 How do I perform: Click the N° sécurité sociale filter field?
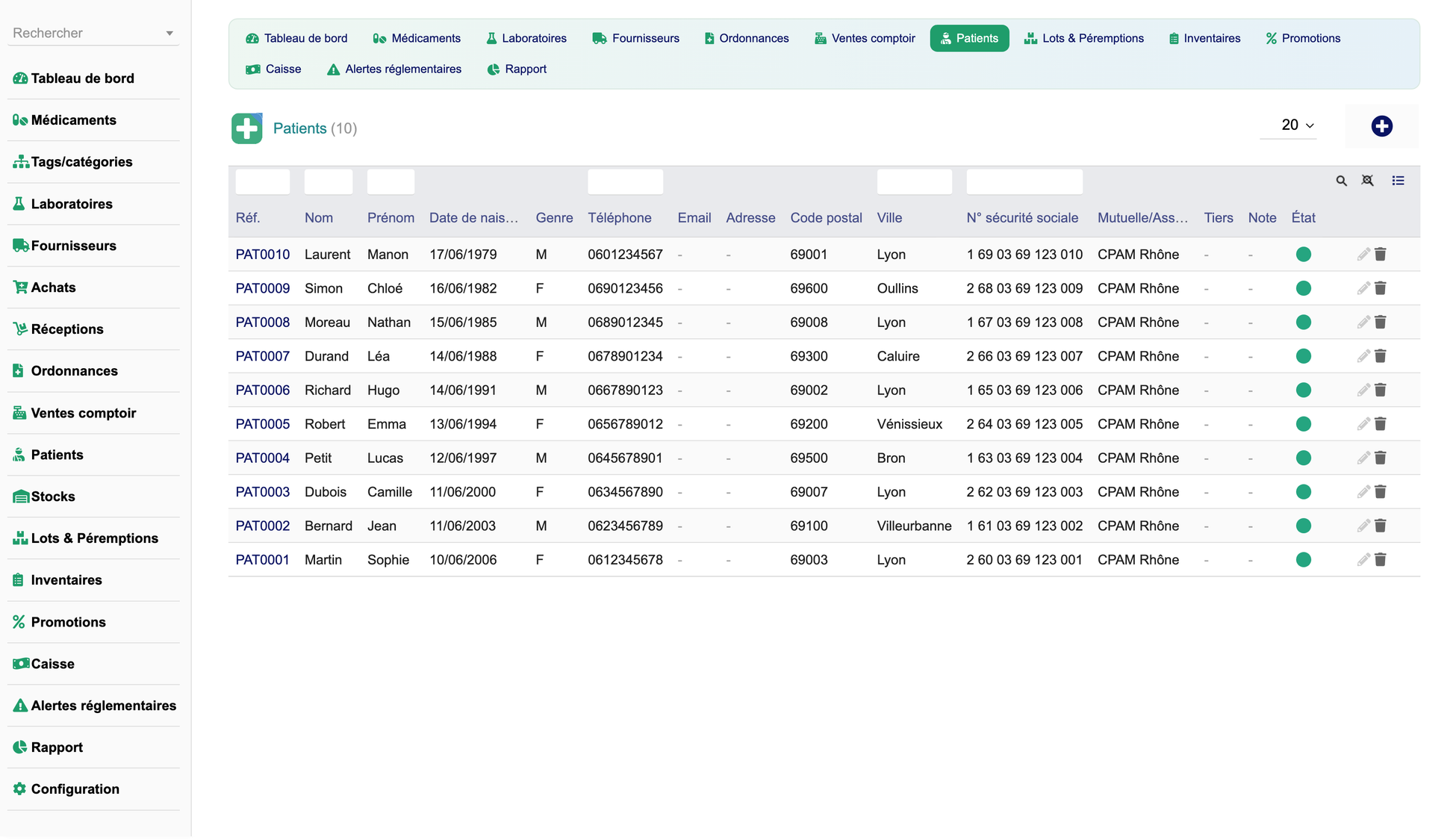[x=1024, y=181]
